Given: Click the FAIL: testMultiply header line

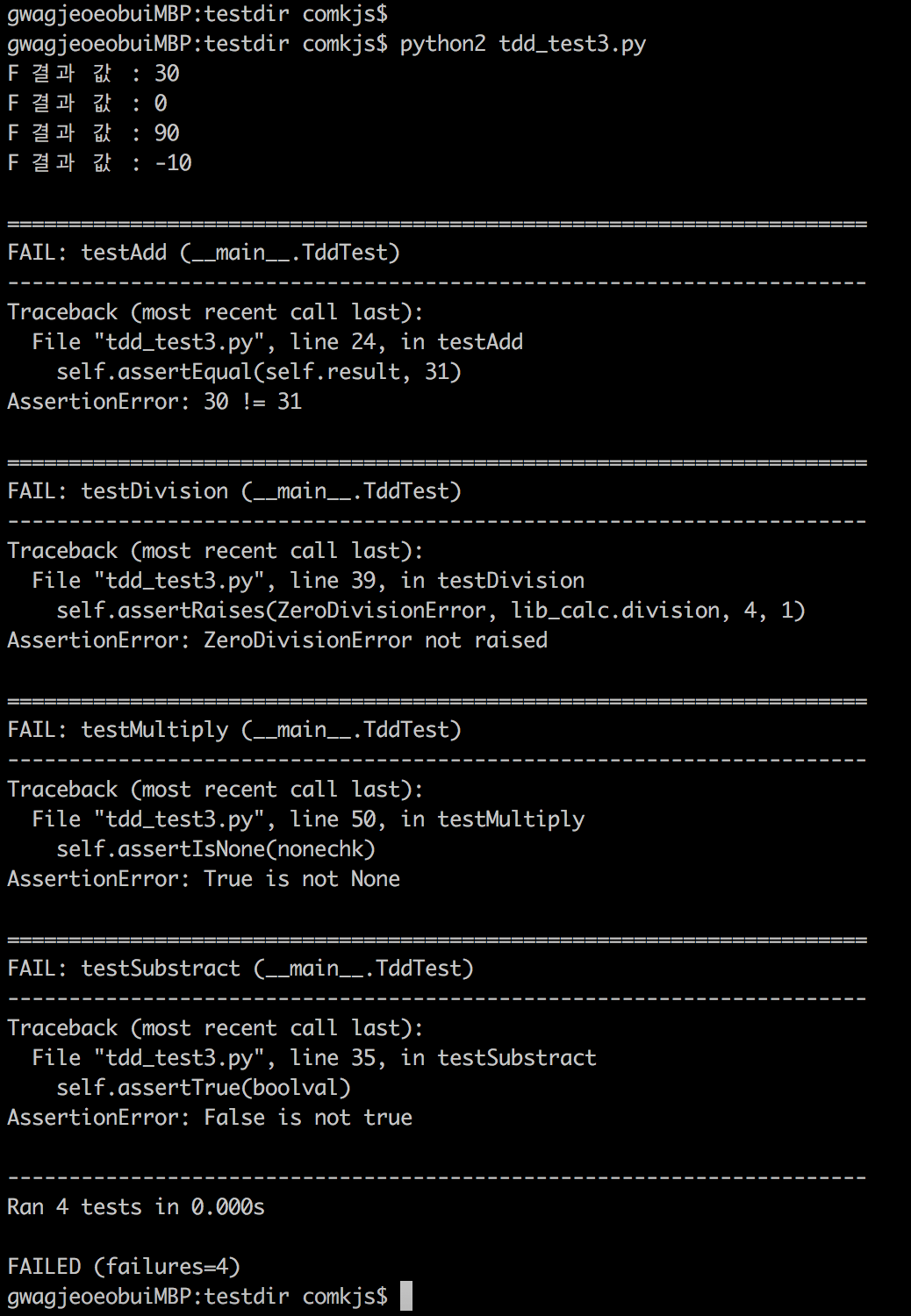Looking at the screenshot, I should click(x=233, y=730).
